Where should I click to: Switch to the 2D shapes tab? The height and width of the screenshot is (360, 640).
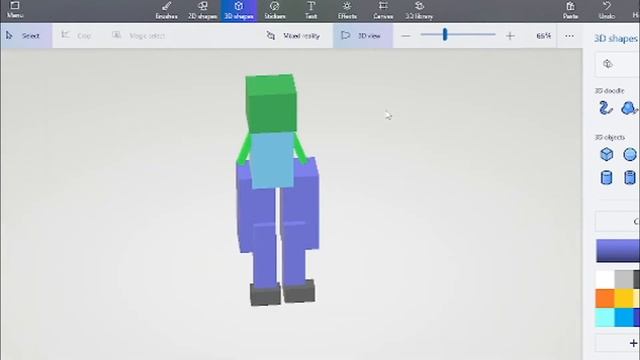(202, 11)
